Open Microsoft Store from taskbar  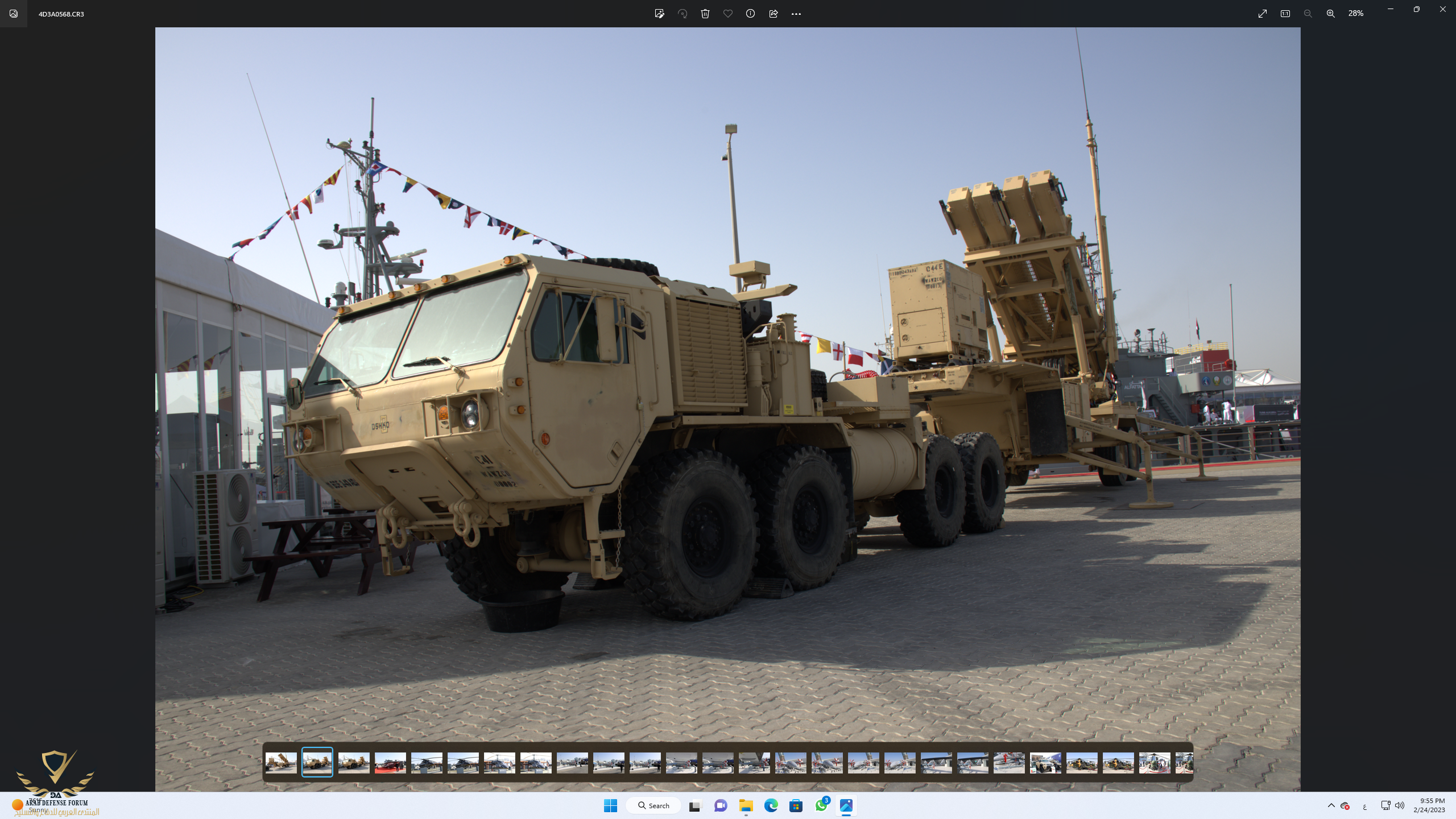pos(796,805)
